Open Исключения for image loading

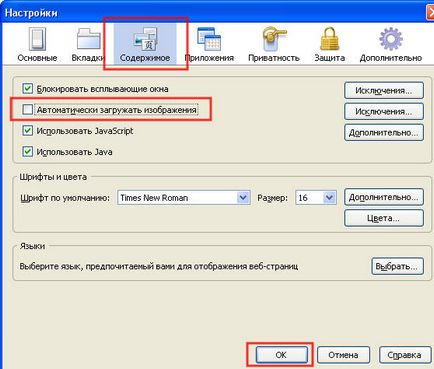pos(384,111)
